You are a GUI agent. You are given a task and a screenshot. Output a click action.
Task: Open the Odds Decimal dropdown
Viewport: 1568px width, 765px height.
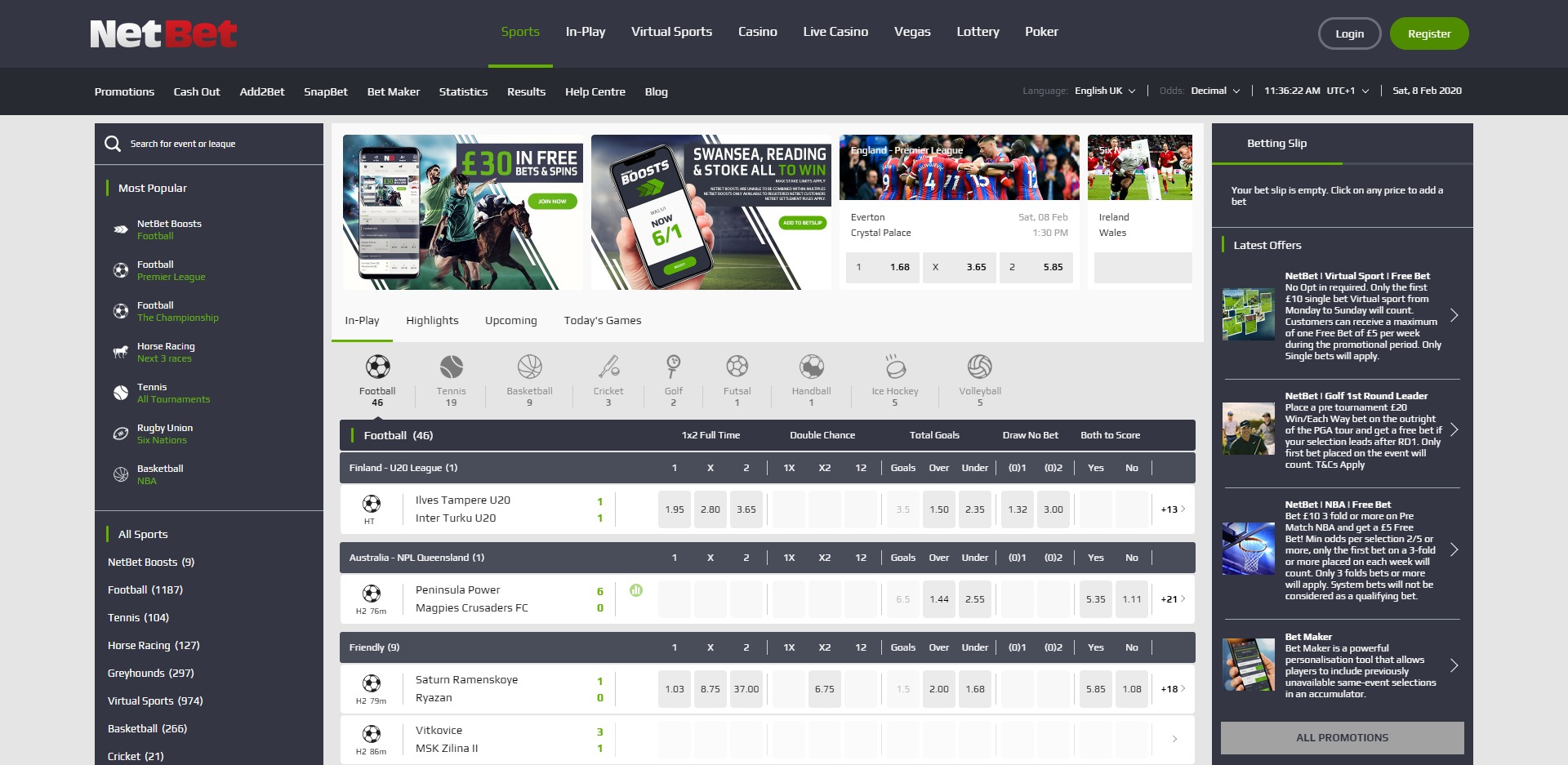pyautogui.click(x=1215, y=91)
